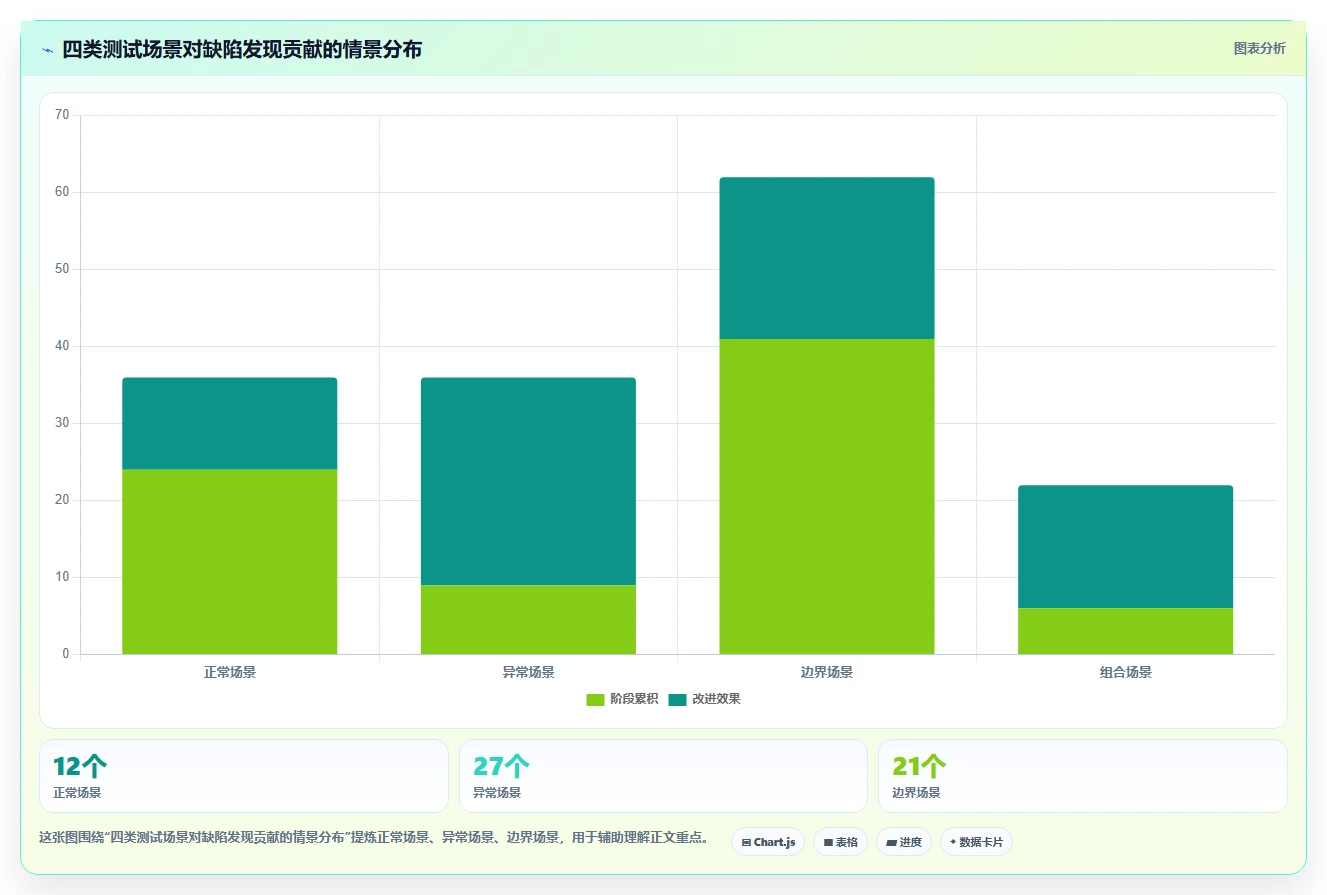This screenshot has width=1327, height=895.
Task: Click the green 阶段累积 bar for 边界场景
Action: pos(827,496)
